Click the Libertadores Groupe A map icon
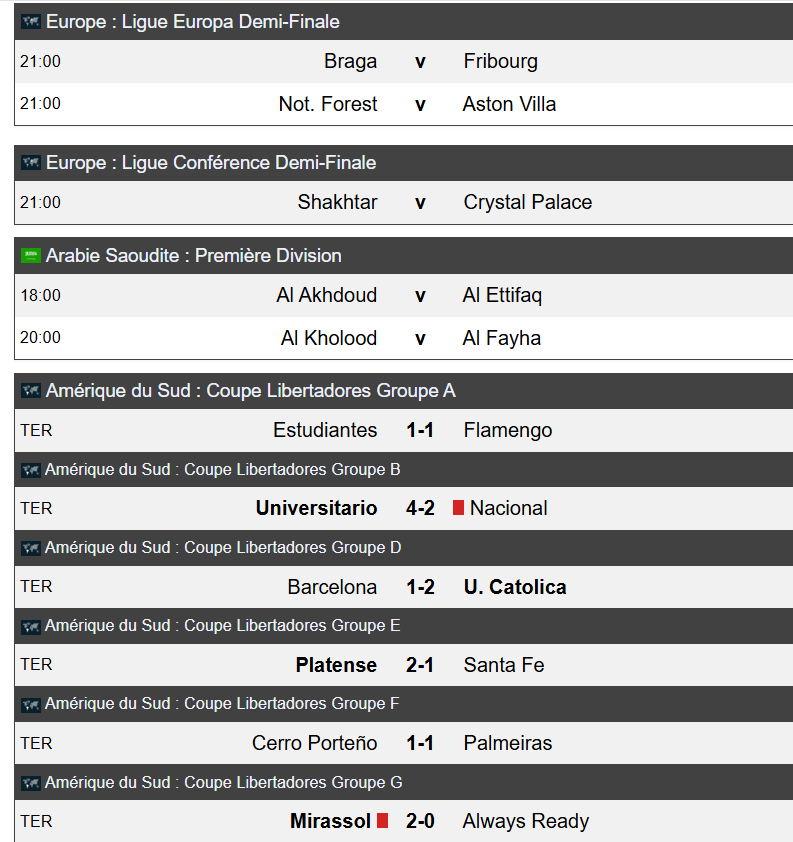The width and height of the screenshot is (793, 842). pos(31,391)
